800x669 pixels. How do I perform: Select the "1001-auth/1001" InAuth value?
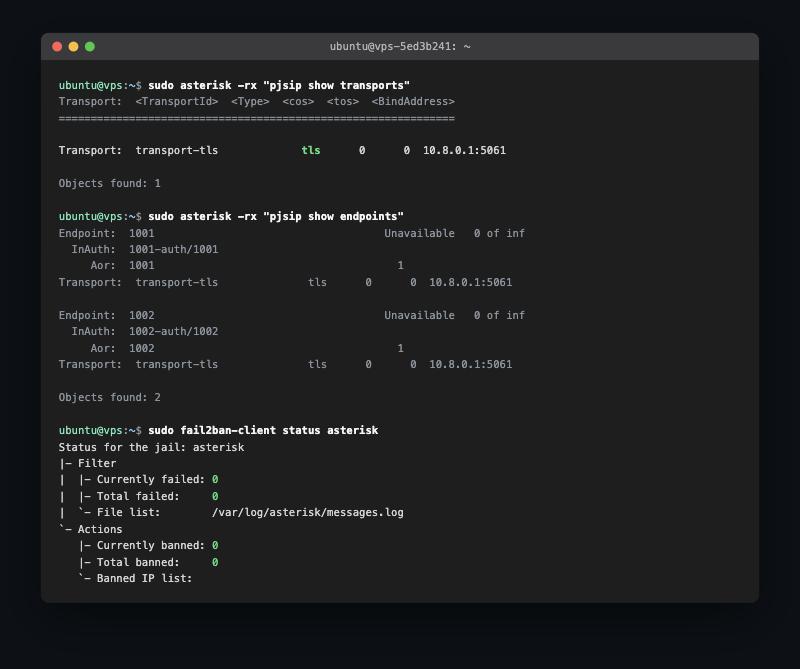(x=173, y=249)
